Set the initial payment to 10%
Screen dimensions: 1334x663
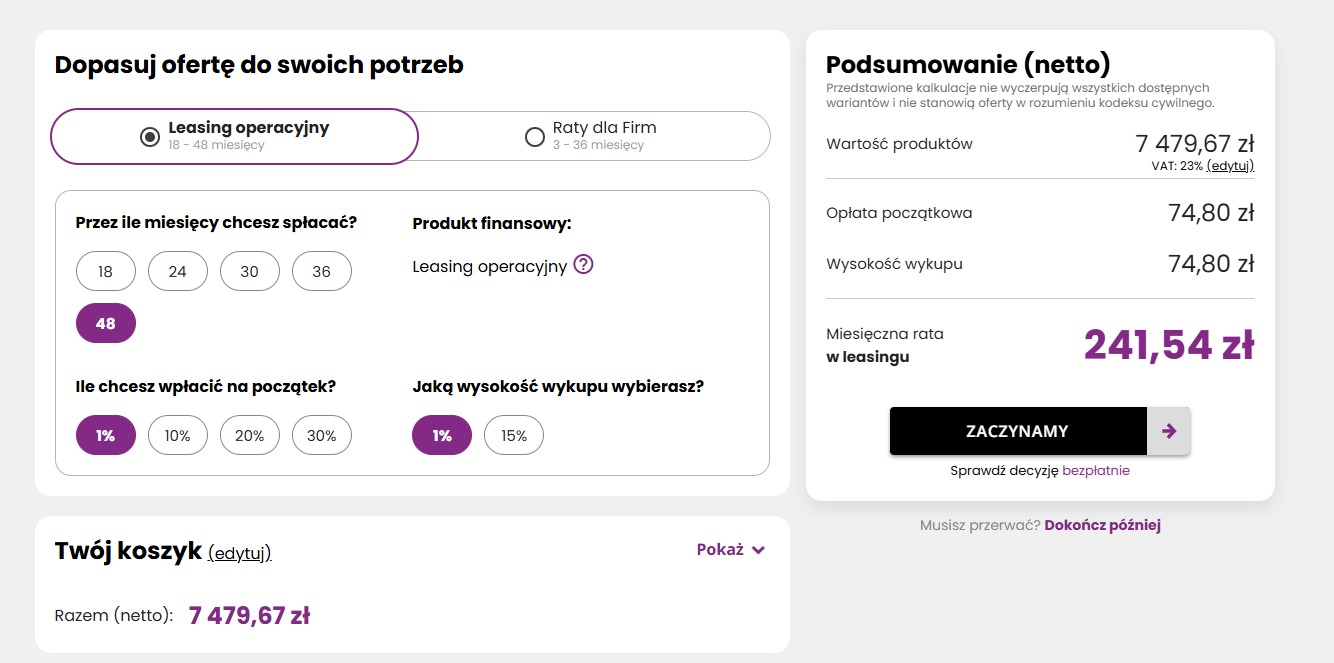coord(177,435)
